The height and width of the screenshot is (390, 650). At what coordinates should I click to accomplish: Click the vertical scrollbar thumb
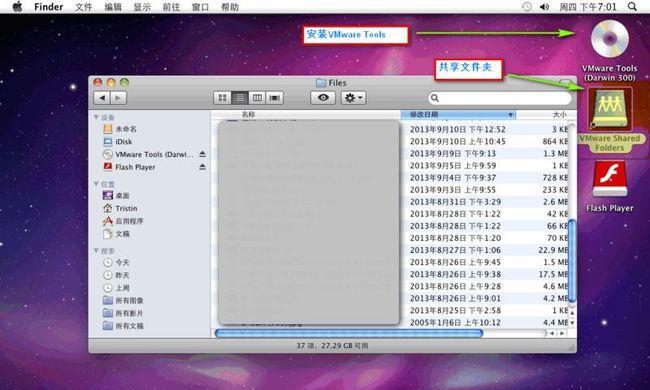pos(572,261)
